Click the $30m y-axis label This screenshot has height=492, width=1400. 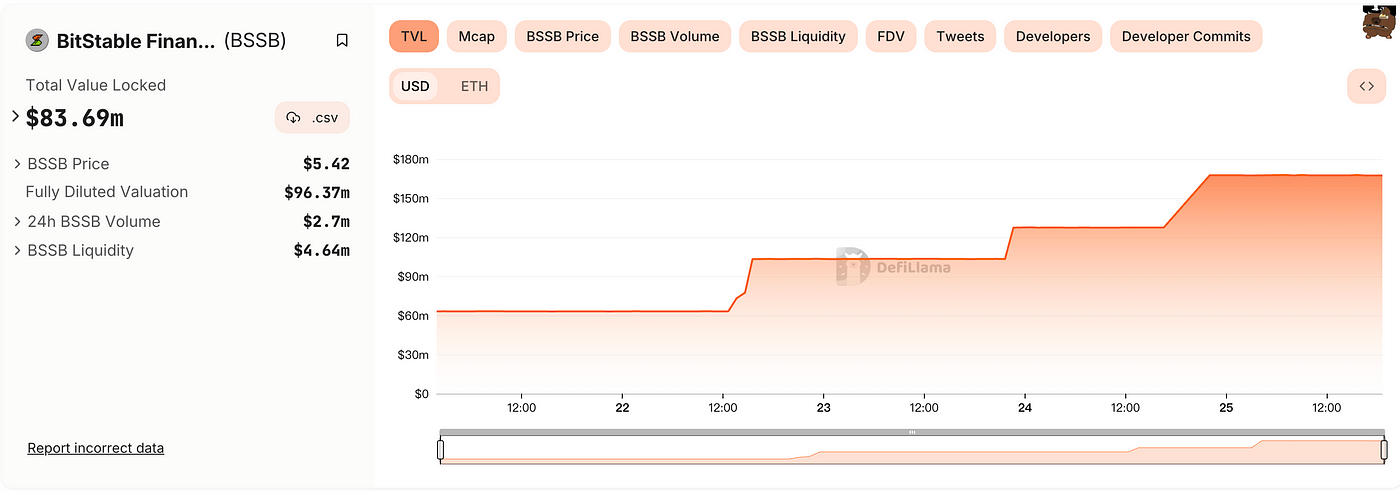tap(414, 355)
